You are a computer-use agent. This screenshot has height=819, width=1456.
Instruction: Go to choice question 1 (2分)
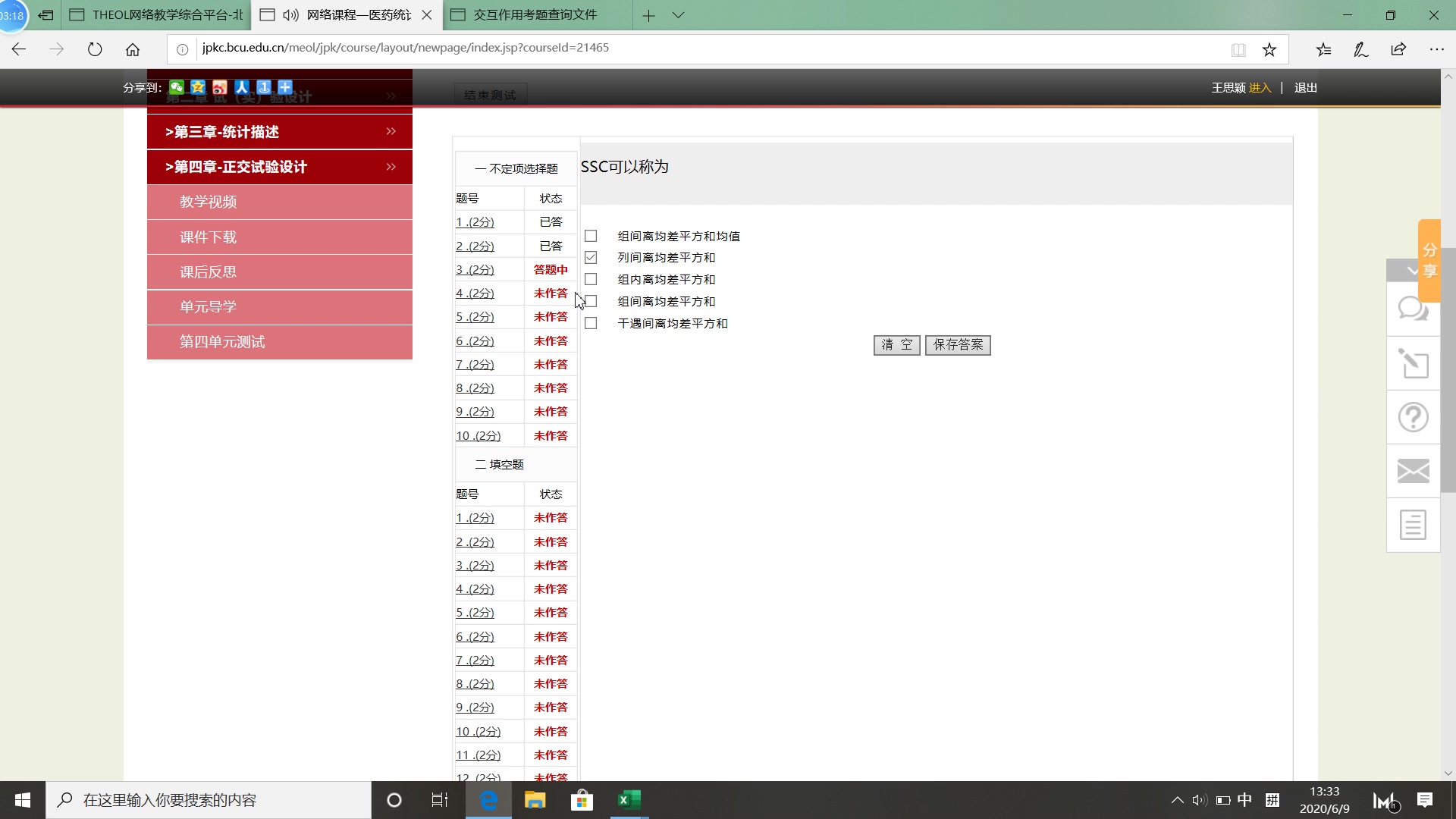[475, 222]
